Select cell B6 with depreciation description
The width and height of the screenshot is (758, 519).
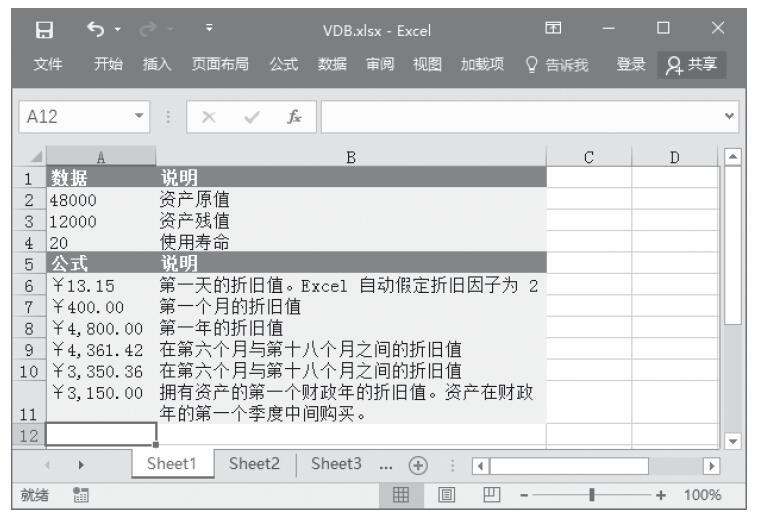pyautogui.click(x=350, y=285)
